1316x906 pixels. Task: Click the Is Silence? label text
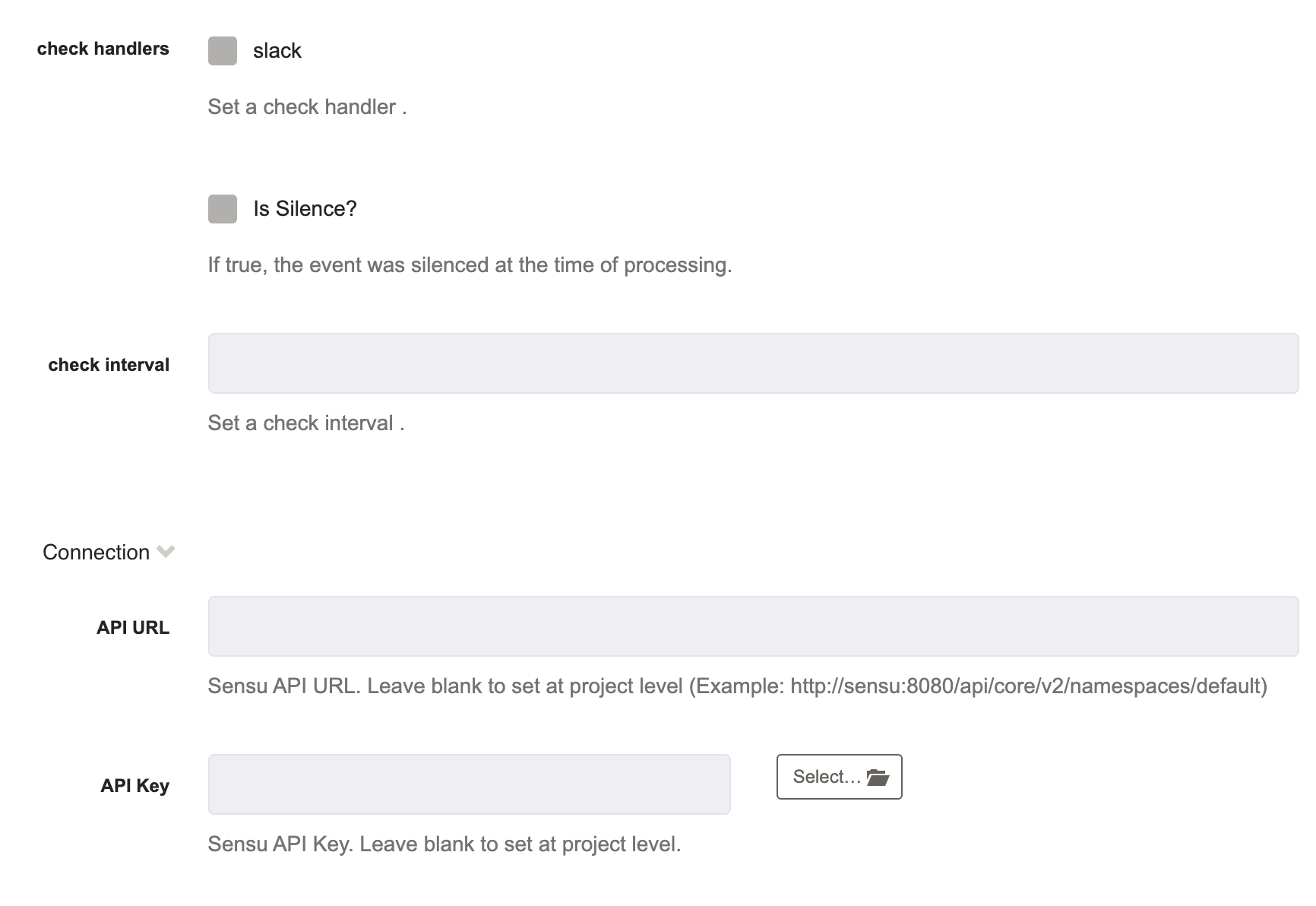click(x=305, y=209)
